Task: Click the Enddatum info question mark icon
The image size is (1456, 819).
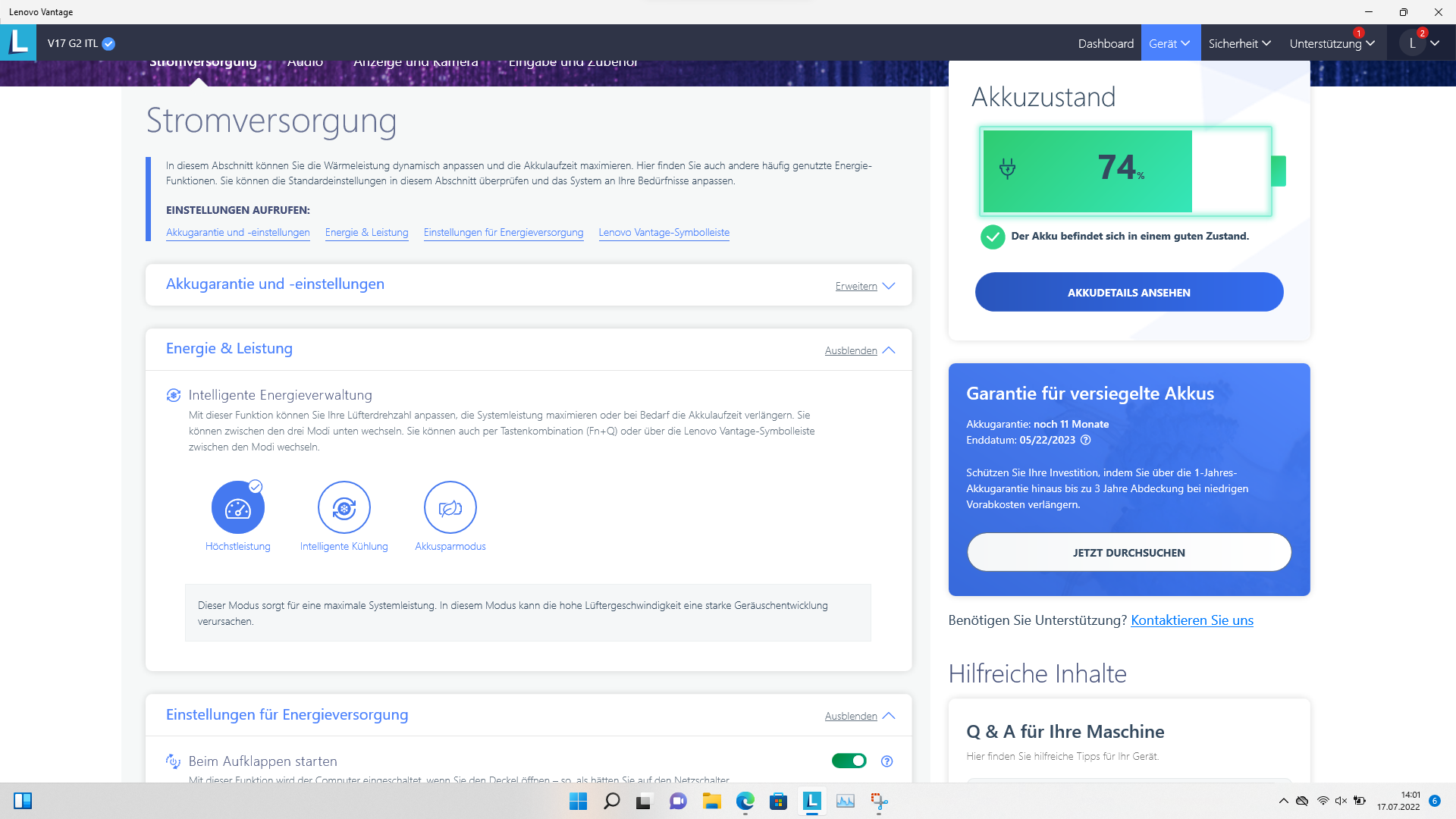Action: point(1085,440)
